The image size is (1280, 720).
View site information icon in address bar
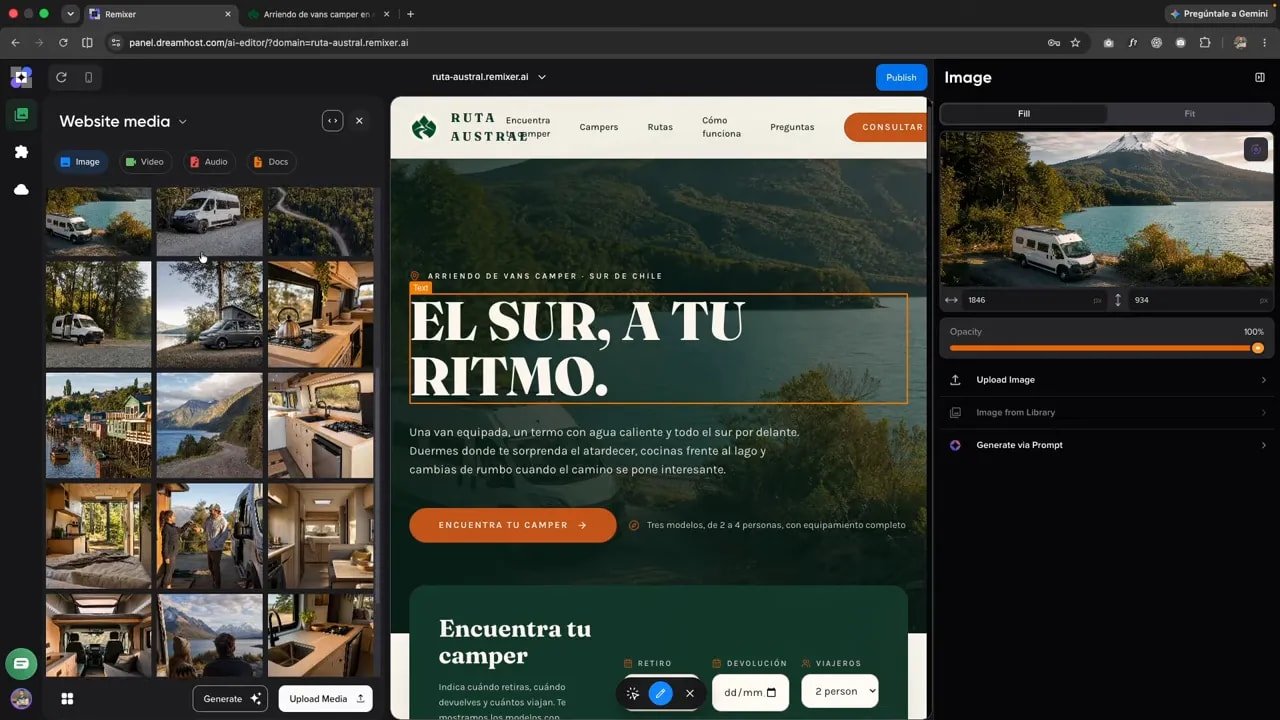click(x=115, y=43)
